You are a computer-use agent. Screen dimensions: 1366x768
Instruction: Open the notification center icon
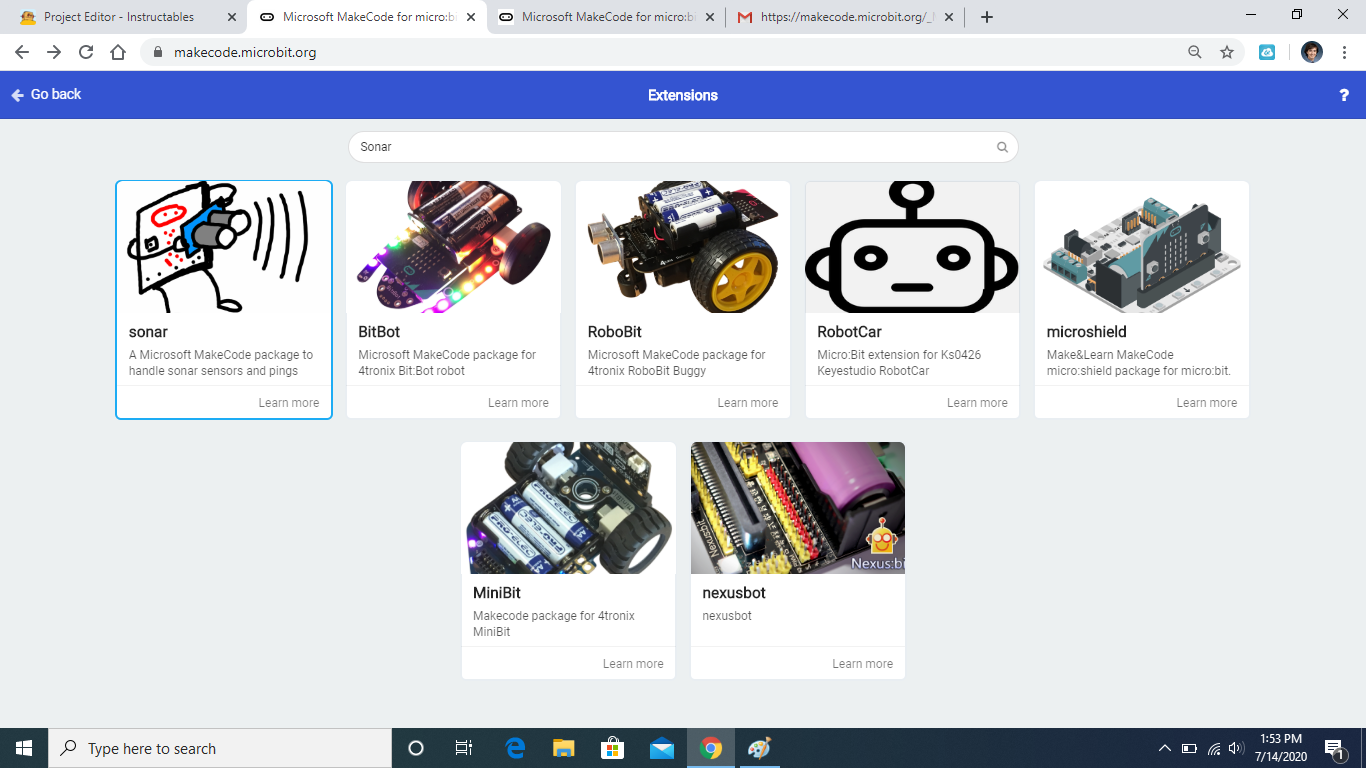tap(1334, 748)
